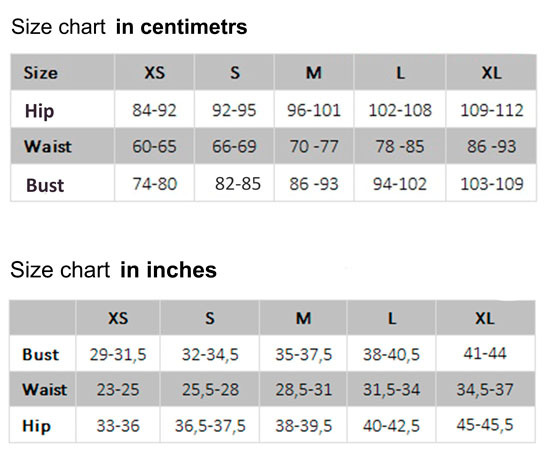Click the inches XL hip cell 45-45,5
Image resolution: width=550 pixels, height=460 pixels.
point(485,425)
